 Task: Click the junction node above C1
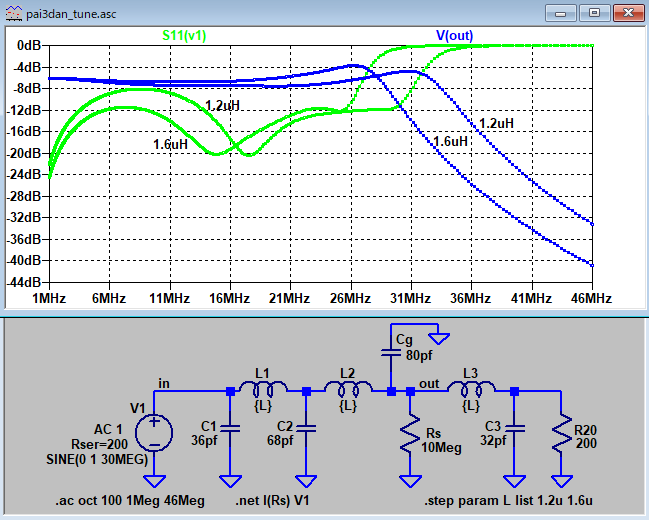[x=230, y=391]
